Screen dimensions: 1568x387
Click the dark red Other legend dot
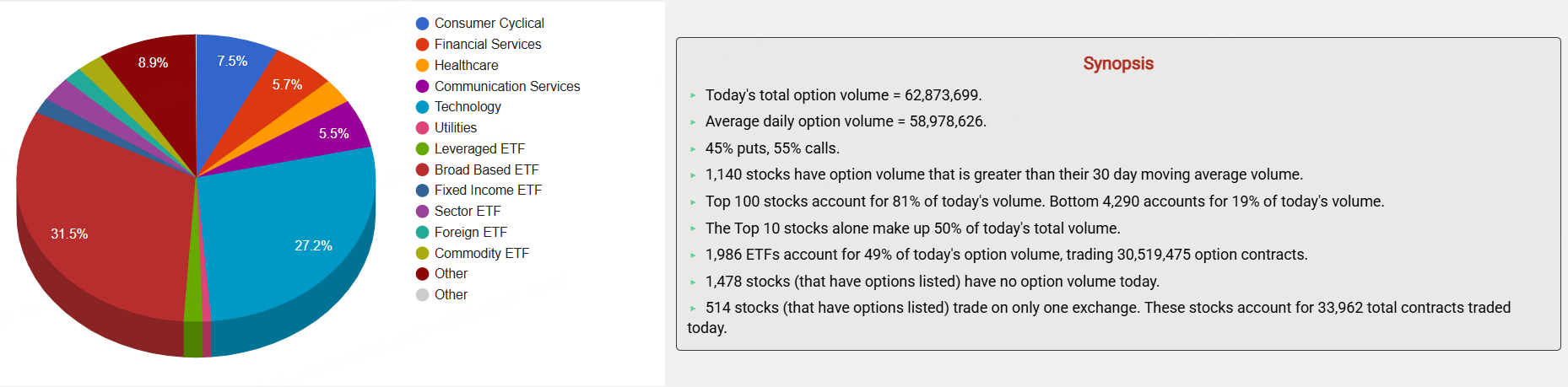point(422,273)
